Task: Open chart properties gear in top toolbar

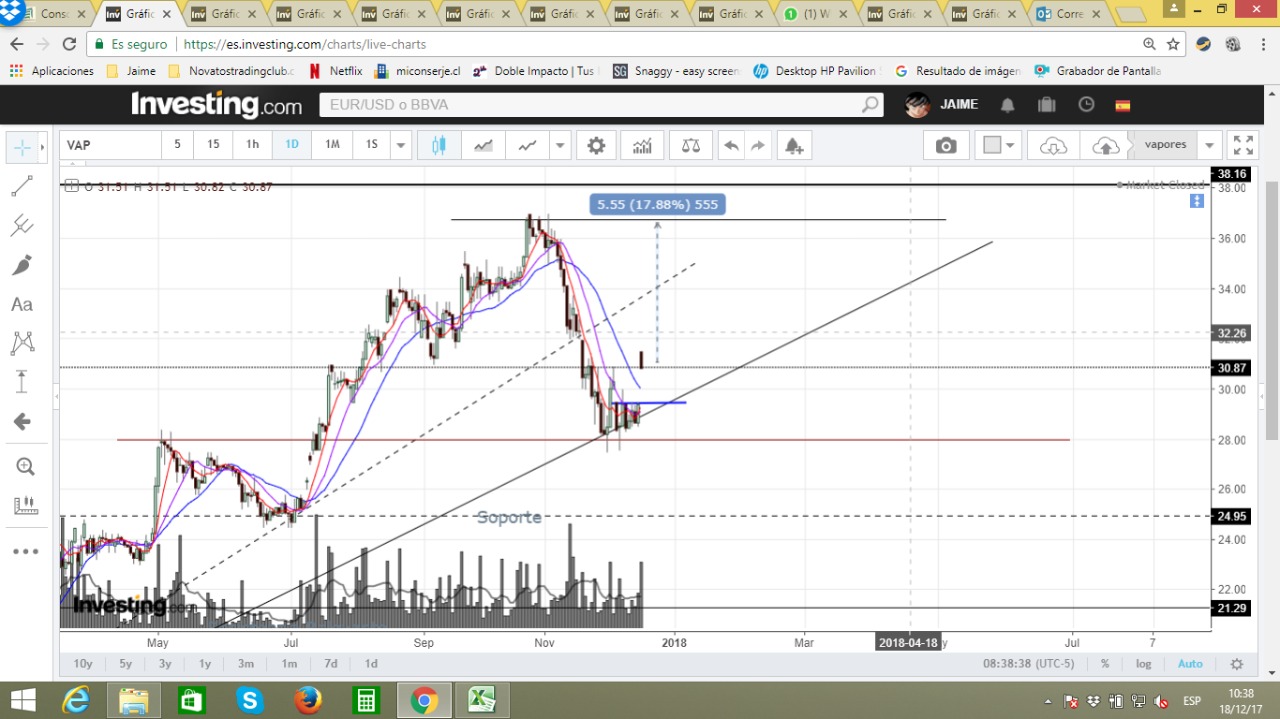Action: coord(596,145)
